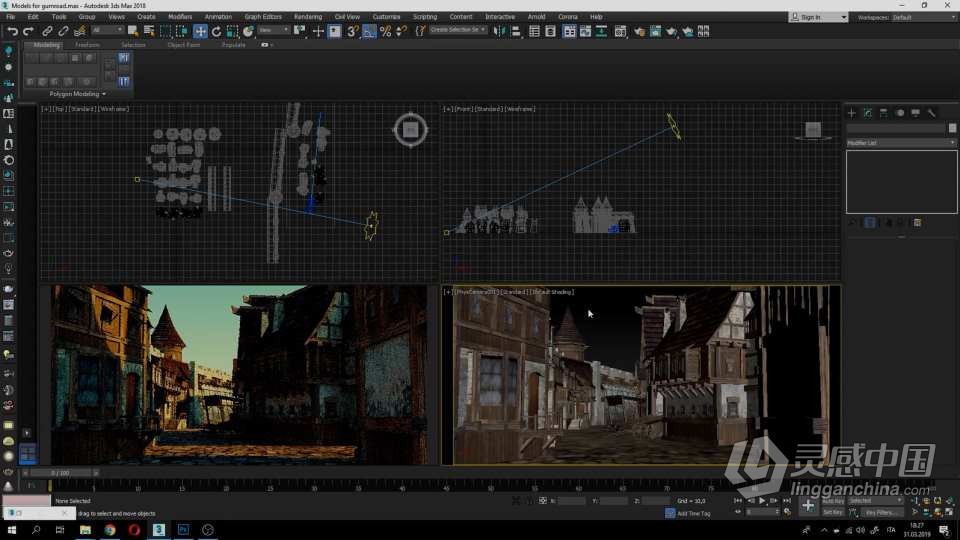Toggle 3D Snaps on or off
The width and height of the screenshot is (960, 540).
(x=353, y=31)
